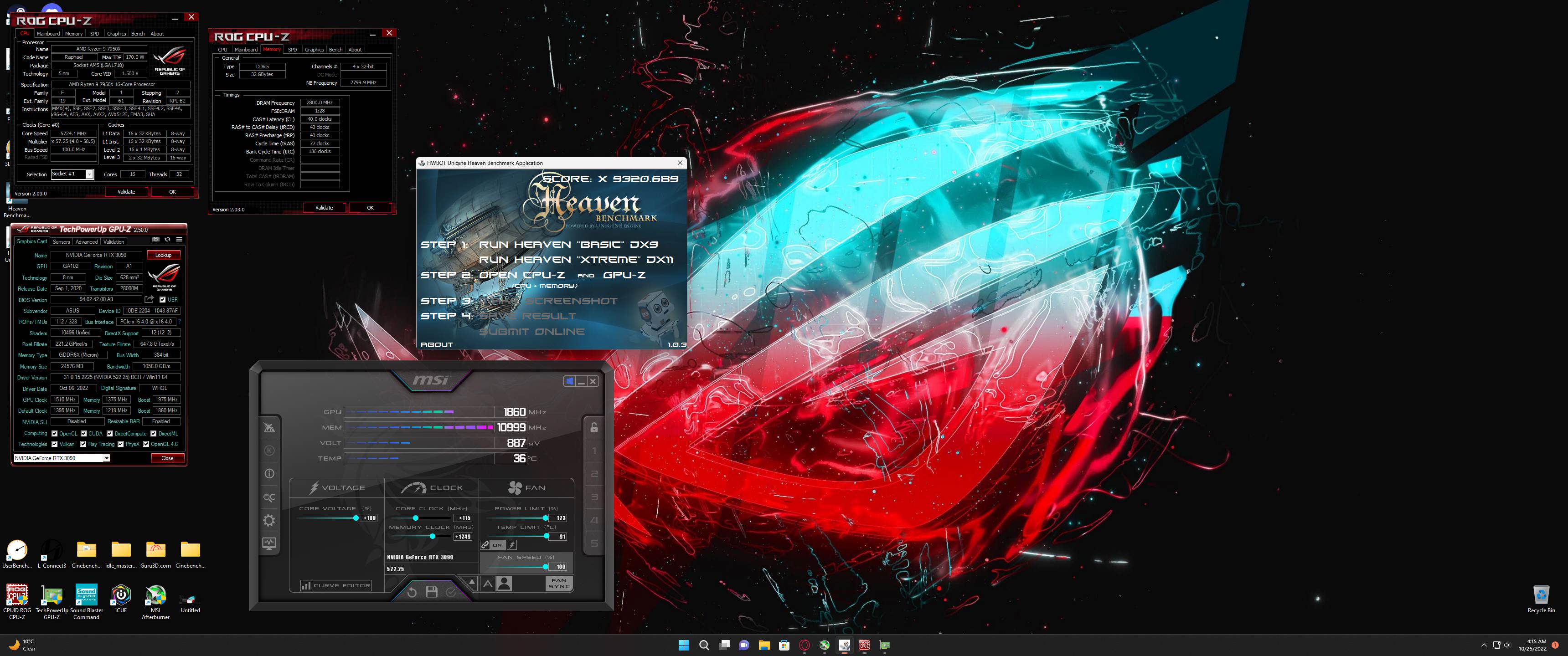Viewport: 1568px width, 656px height.
Task: Toggle the Ray Tracing checkbox in GPU-Z
Action: (83, 444)
